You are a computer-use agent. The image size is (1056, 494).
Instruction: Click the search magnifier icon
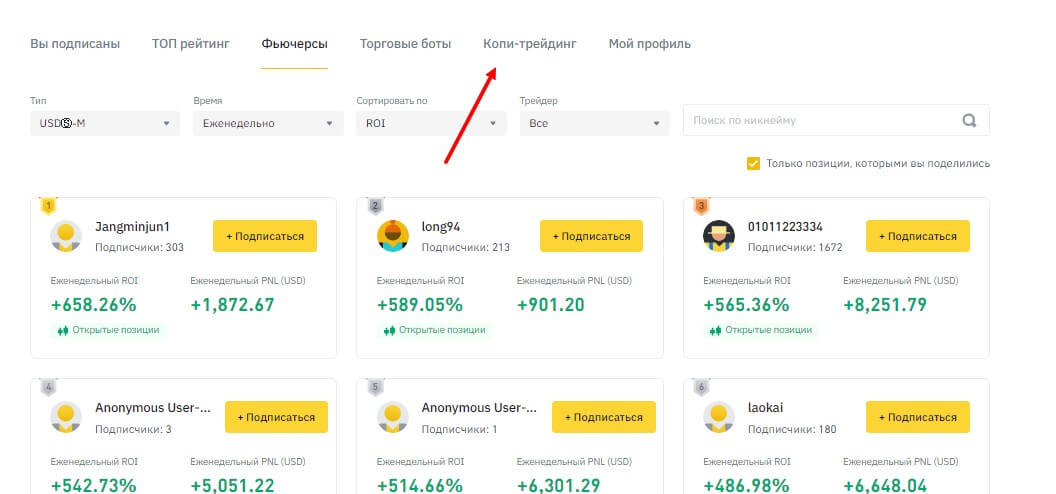pyautogui.click(x=968, y=121)
